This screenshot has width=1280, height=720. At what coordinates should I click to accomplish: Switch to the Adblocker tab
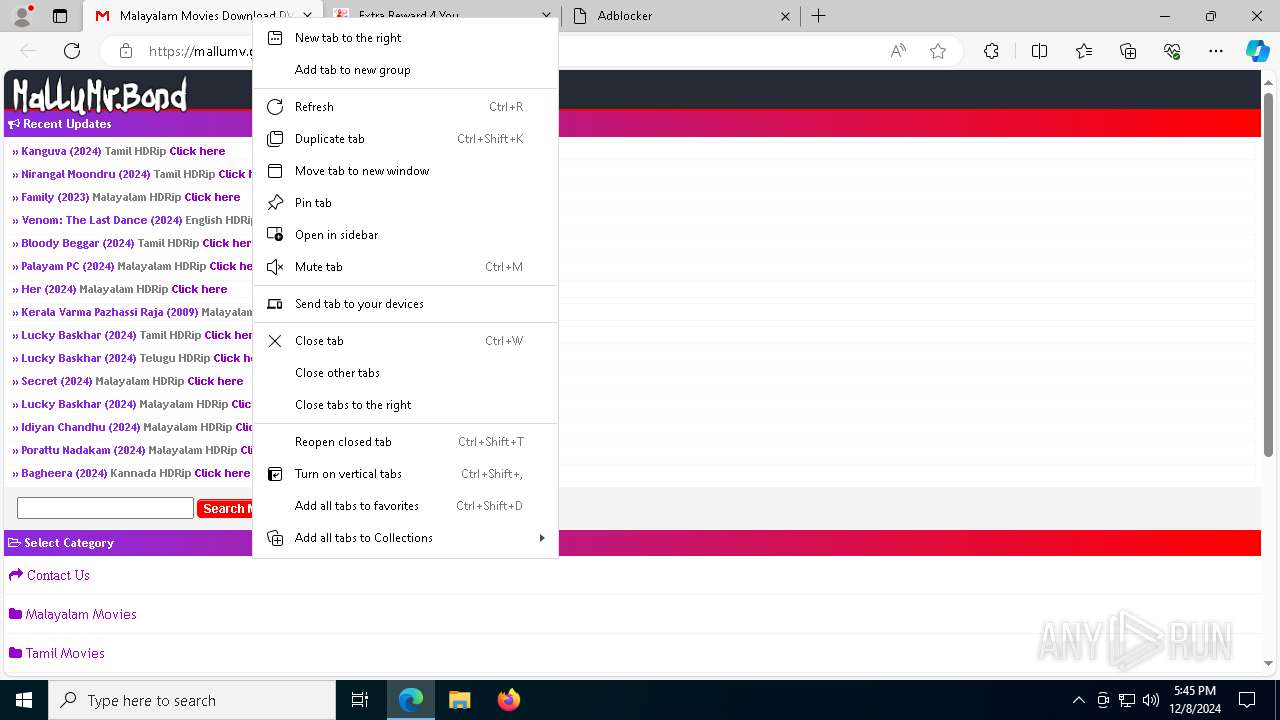click(x=681, y=16)
